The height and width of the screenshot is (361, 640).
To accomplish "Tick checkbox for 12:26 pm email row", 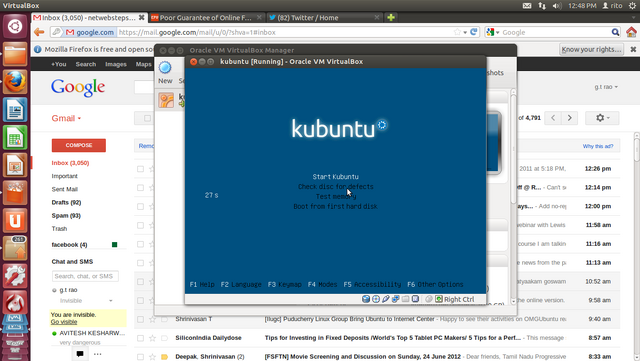I will tap(140, 169).
